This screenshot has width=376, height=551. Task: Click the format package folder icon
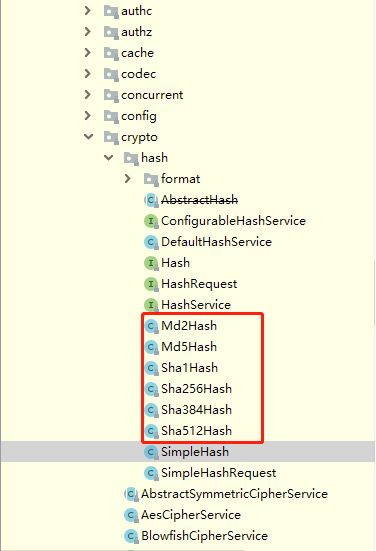tap(151, 180)
